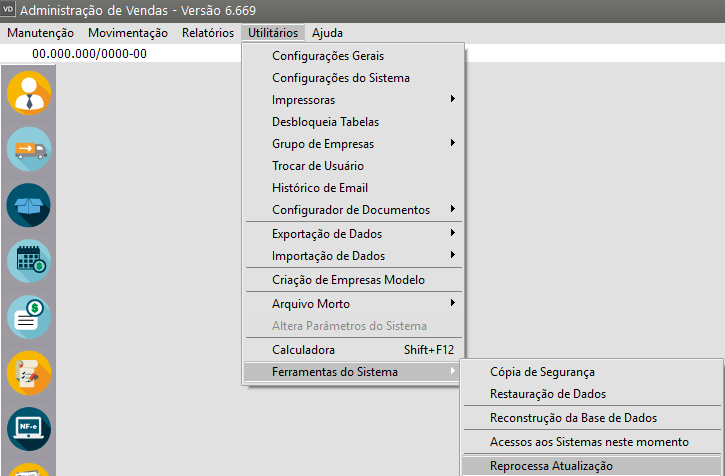This screenshot has width=725, height=476.
Task: Click the NF-e invoice icon
Action: pos(29,429)
